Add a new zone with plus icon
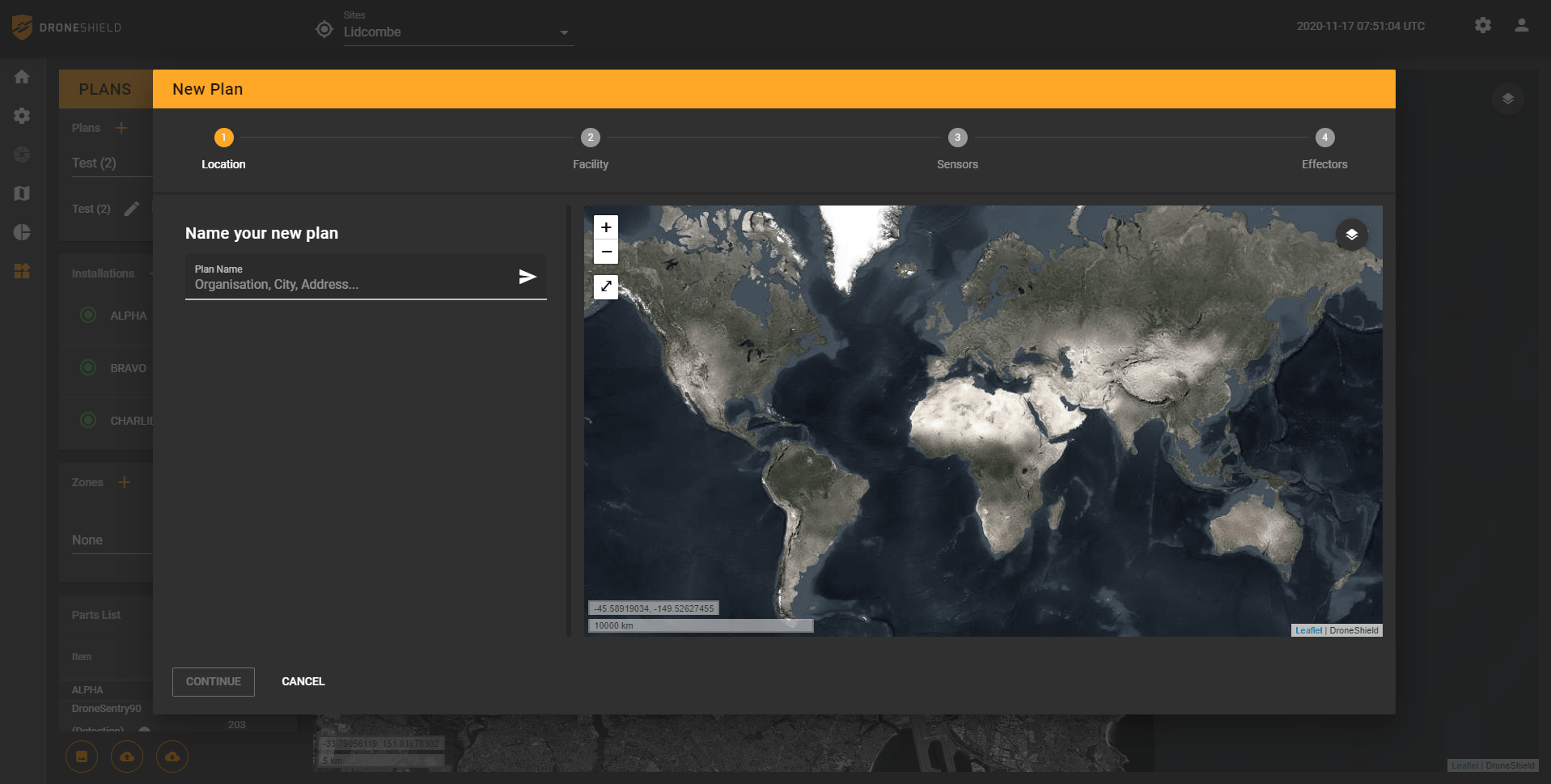 (x=124, y=482)
